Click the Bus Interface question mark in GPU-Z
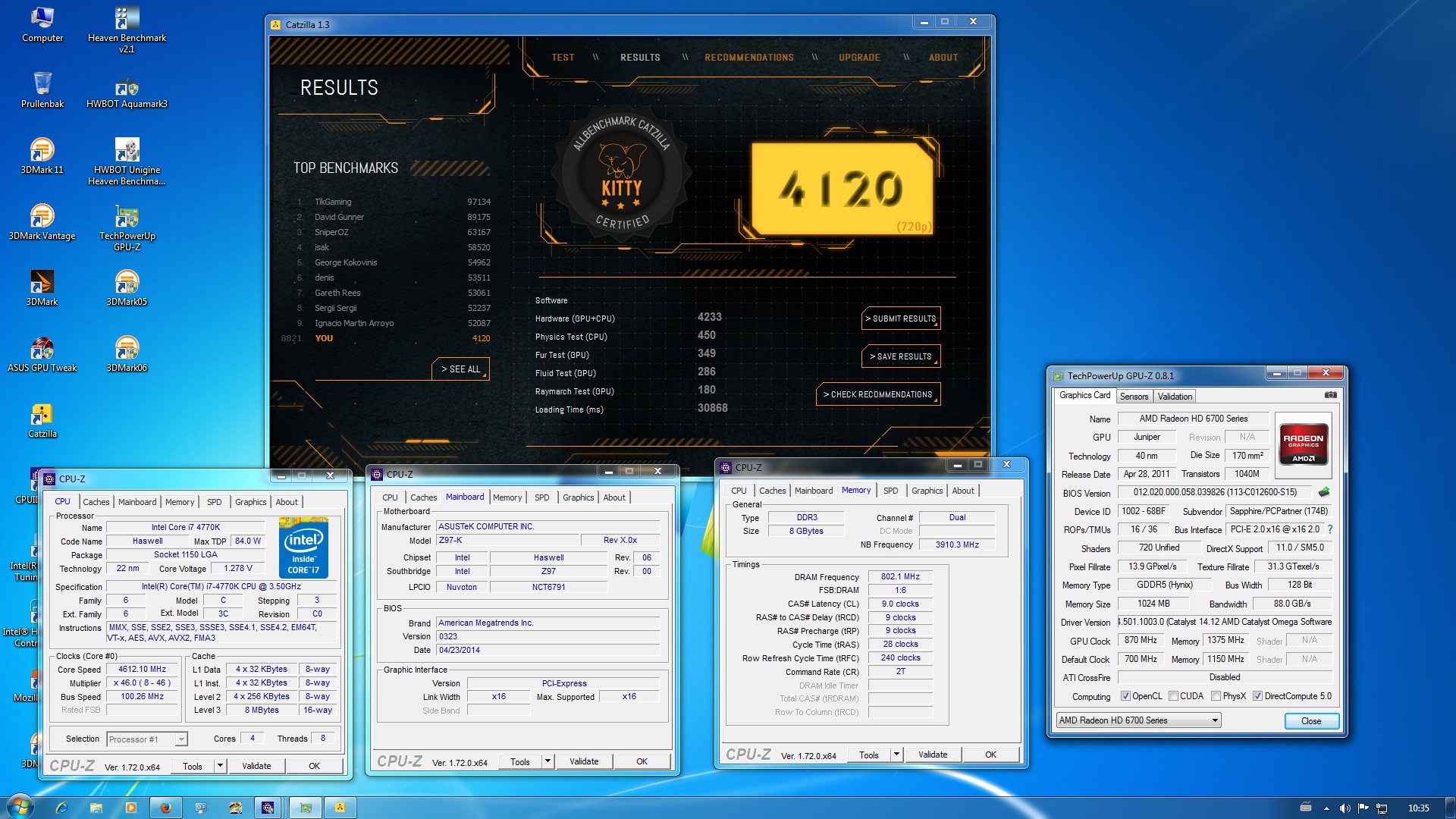Viewport: 1456px width, 819px height. point(1329,529)
